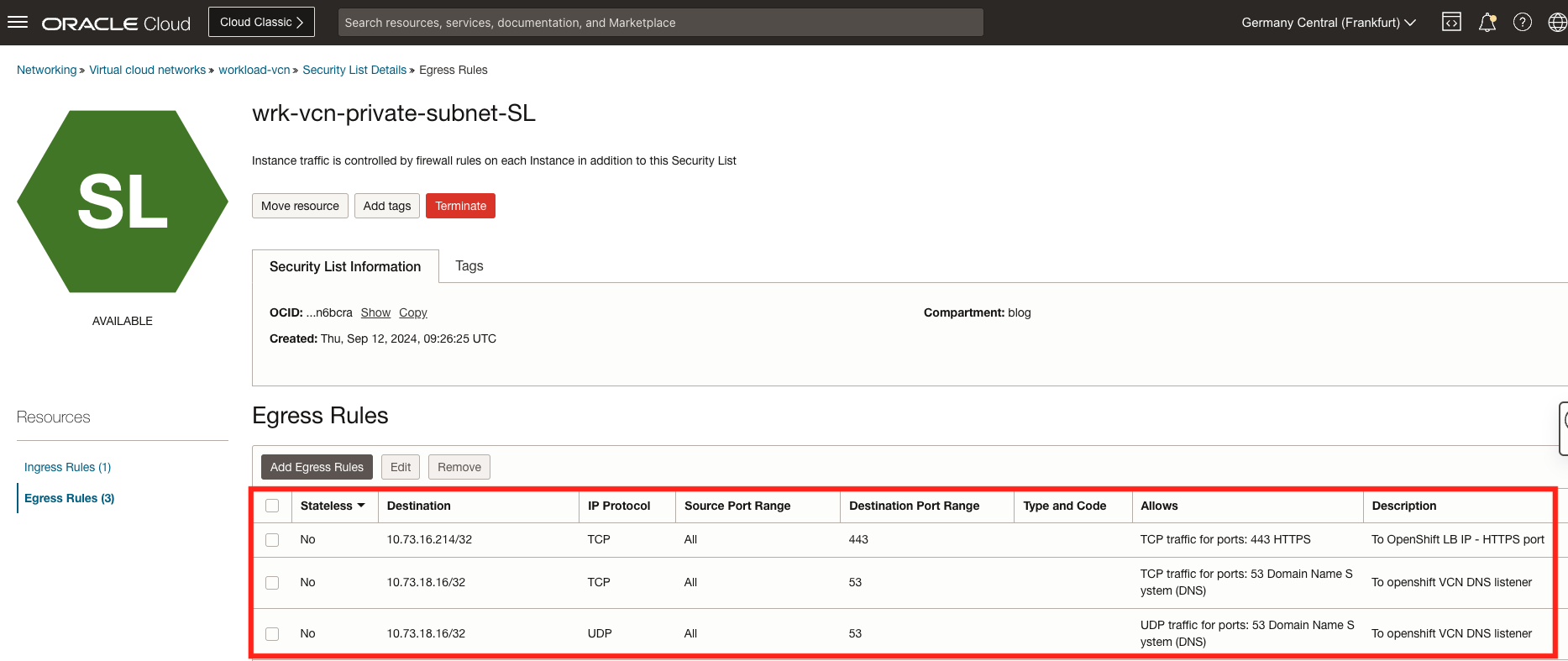Toggle the select-all rules checkbox in header
Image resolution: width=1568 pixels, height=661 pixels.
tap(272, 506)
